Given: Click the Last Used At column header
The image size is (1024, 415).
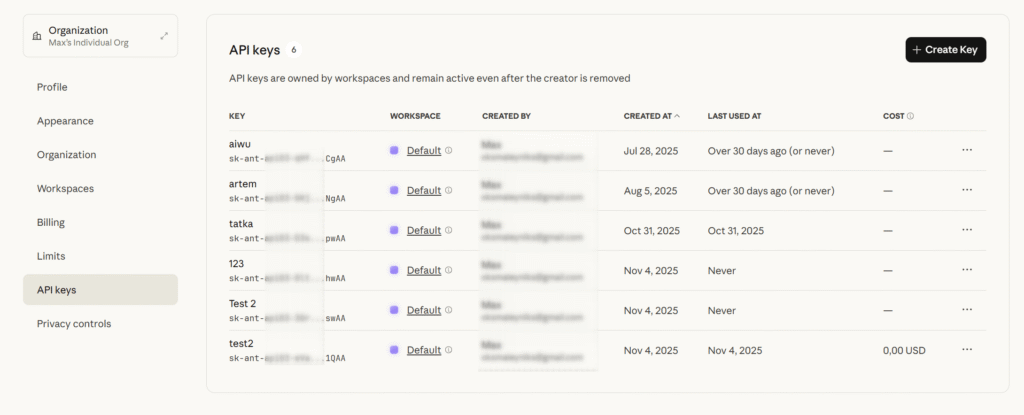Looking at the screenshot, I should pos(734,116).
